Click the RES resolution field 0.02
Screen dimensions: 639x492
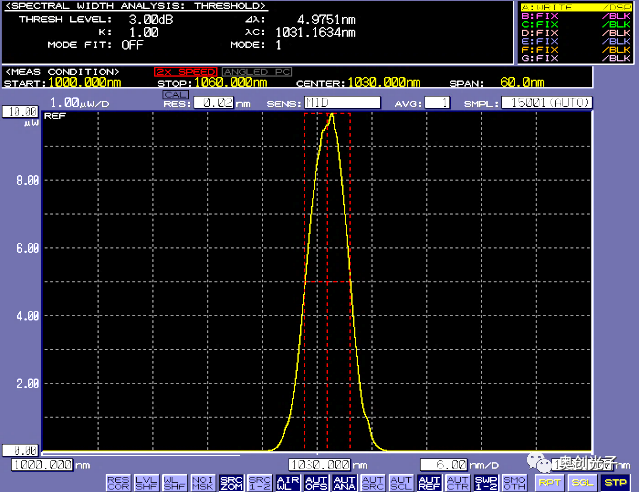point(214,103)
